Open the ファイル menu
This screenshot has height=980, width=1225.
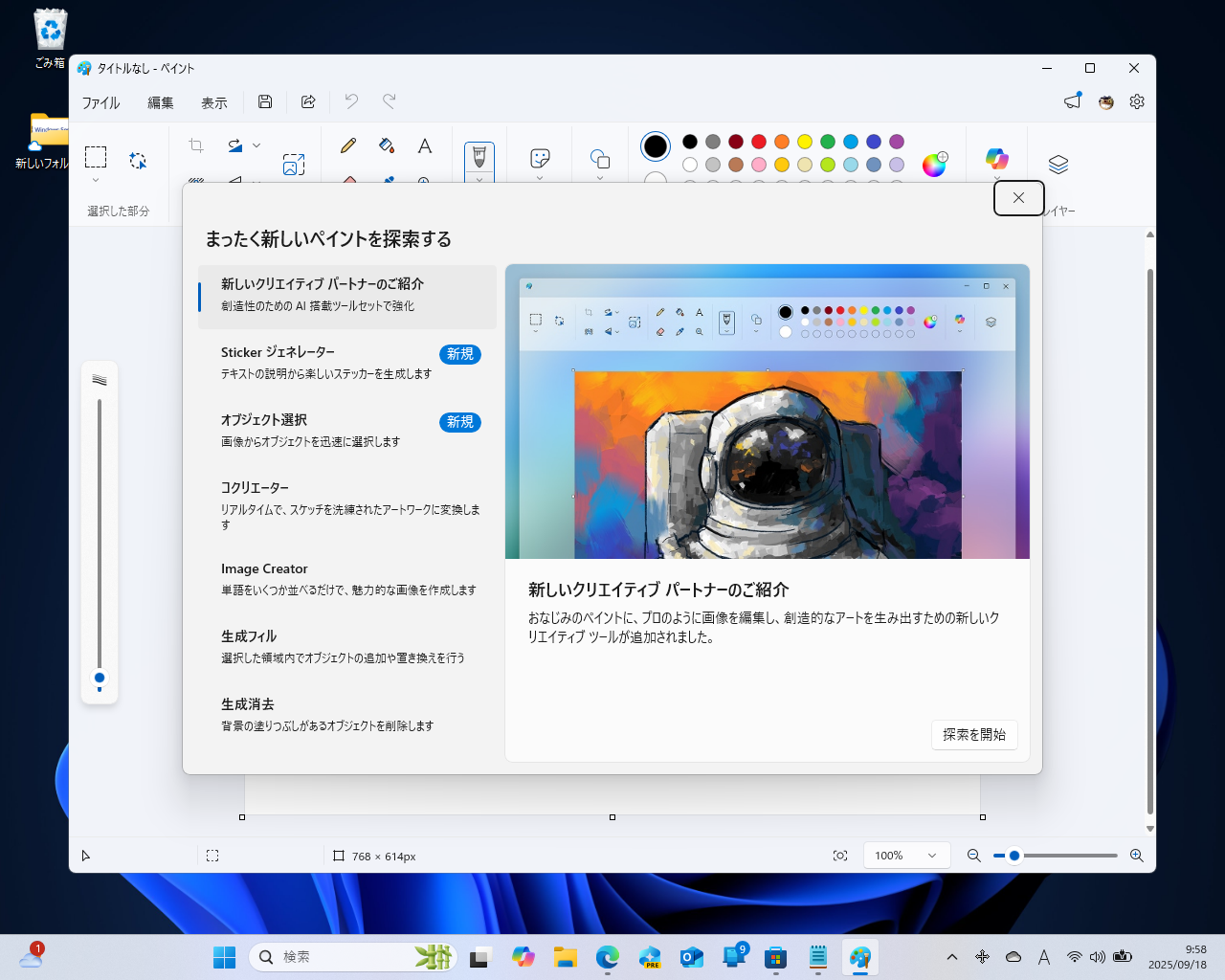[x=100, y=102]
